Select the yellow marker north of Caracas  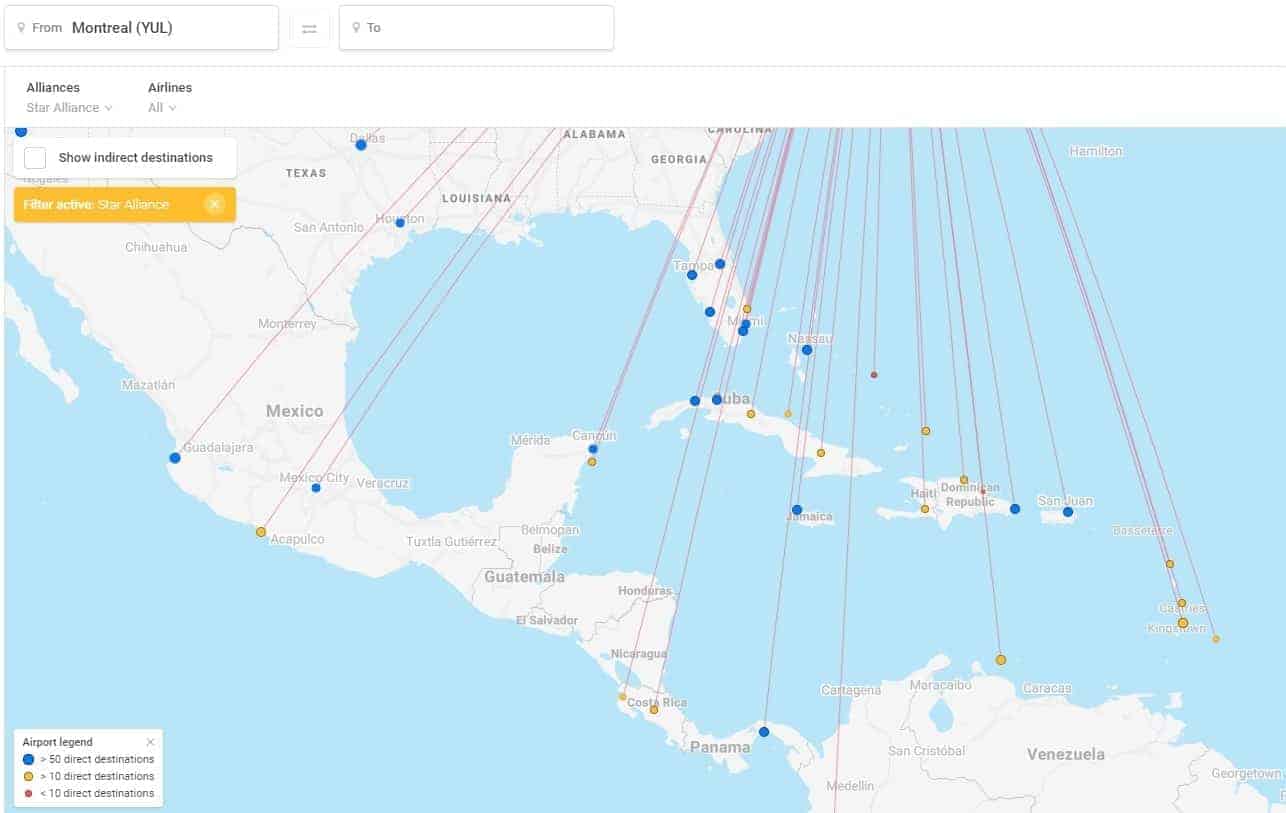coord(1001,660)
